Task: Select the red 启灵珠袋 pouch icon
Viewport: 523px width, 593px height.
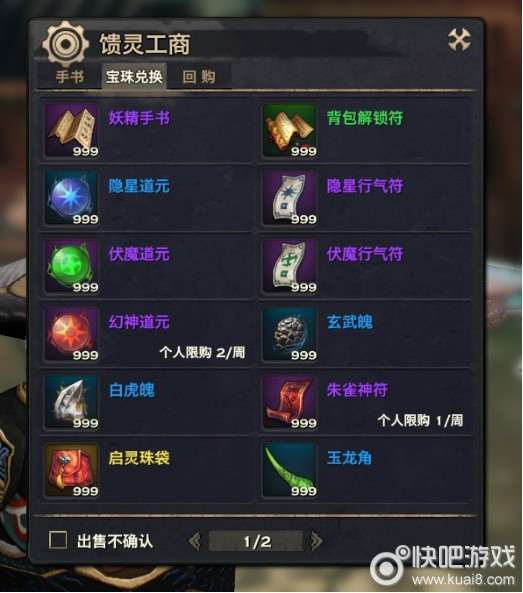Action: [x=72, y=470]
